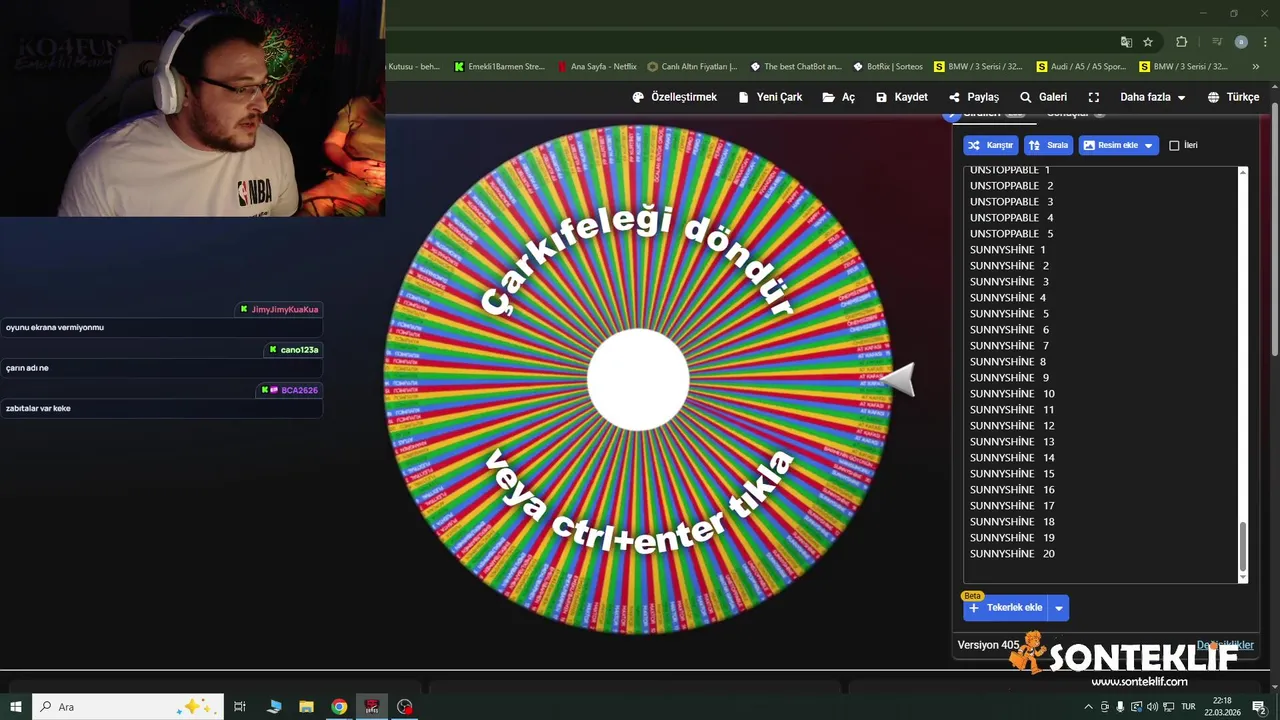Open the Resim ekle image dropdown

tap(1119, 145)
